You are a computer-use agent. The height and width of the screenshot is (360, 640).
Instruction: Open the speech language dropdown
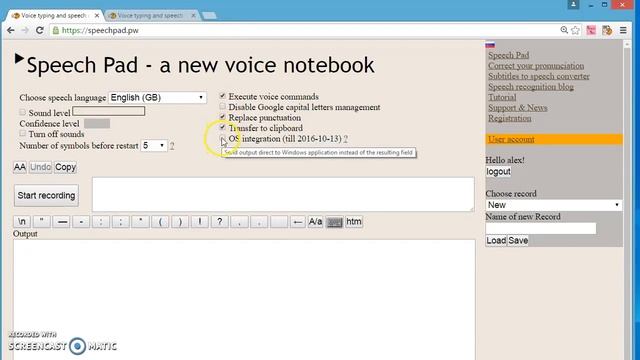click(157, 98)
